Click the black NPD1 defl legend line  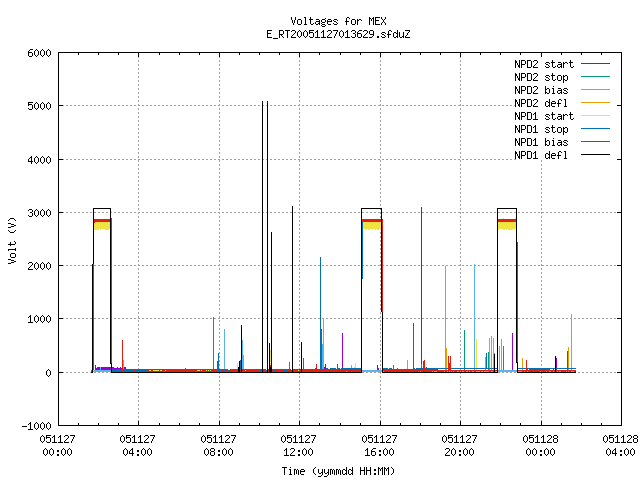595,155
